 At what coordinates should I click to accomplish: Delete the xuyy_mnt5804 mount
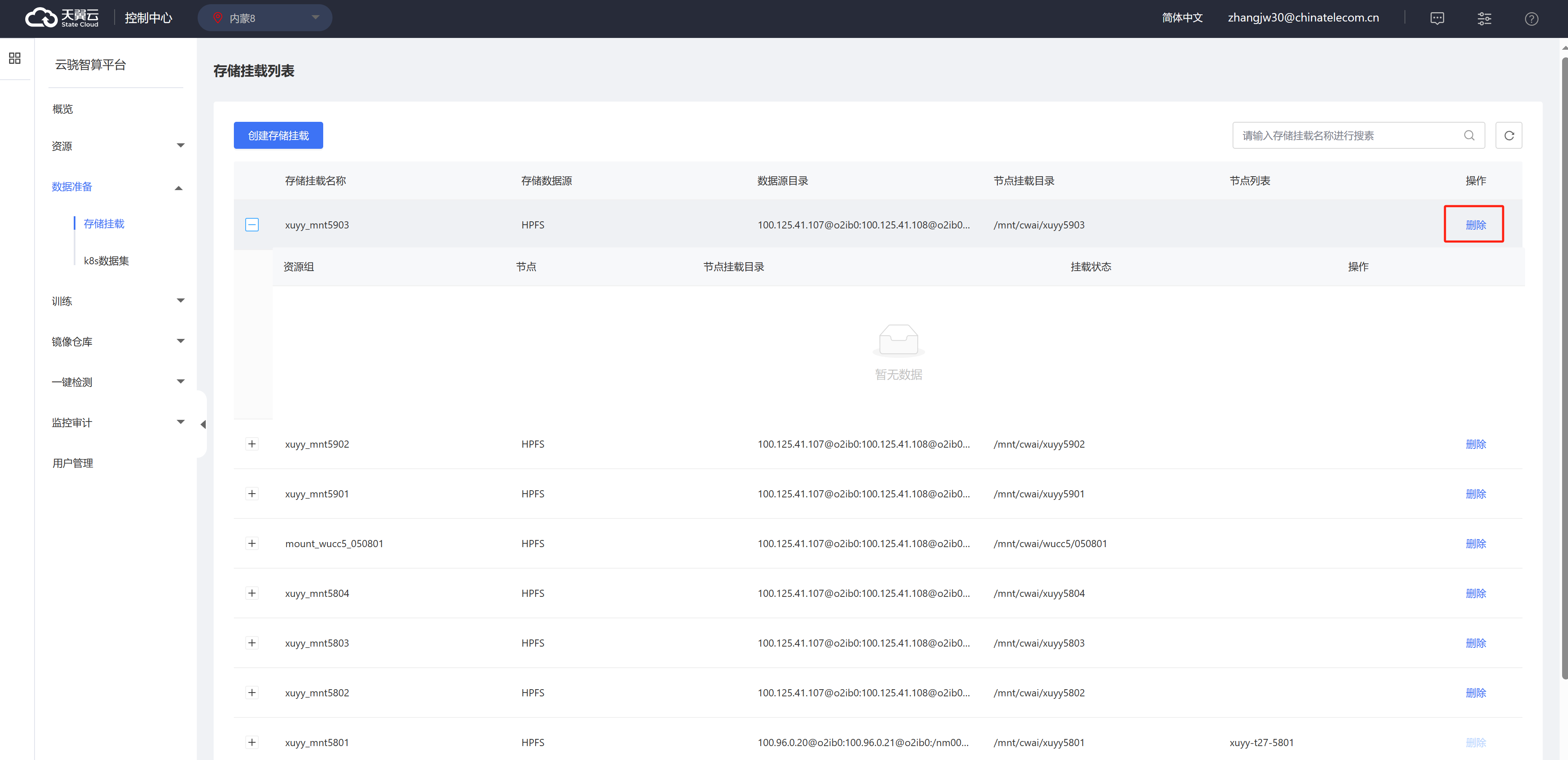pyautogui.click(x=1475, y=593)
